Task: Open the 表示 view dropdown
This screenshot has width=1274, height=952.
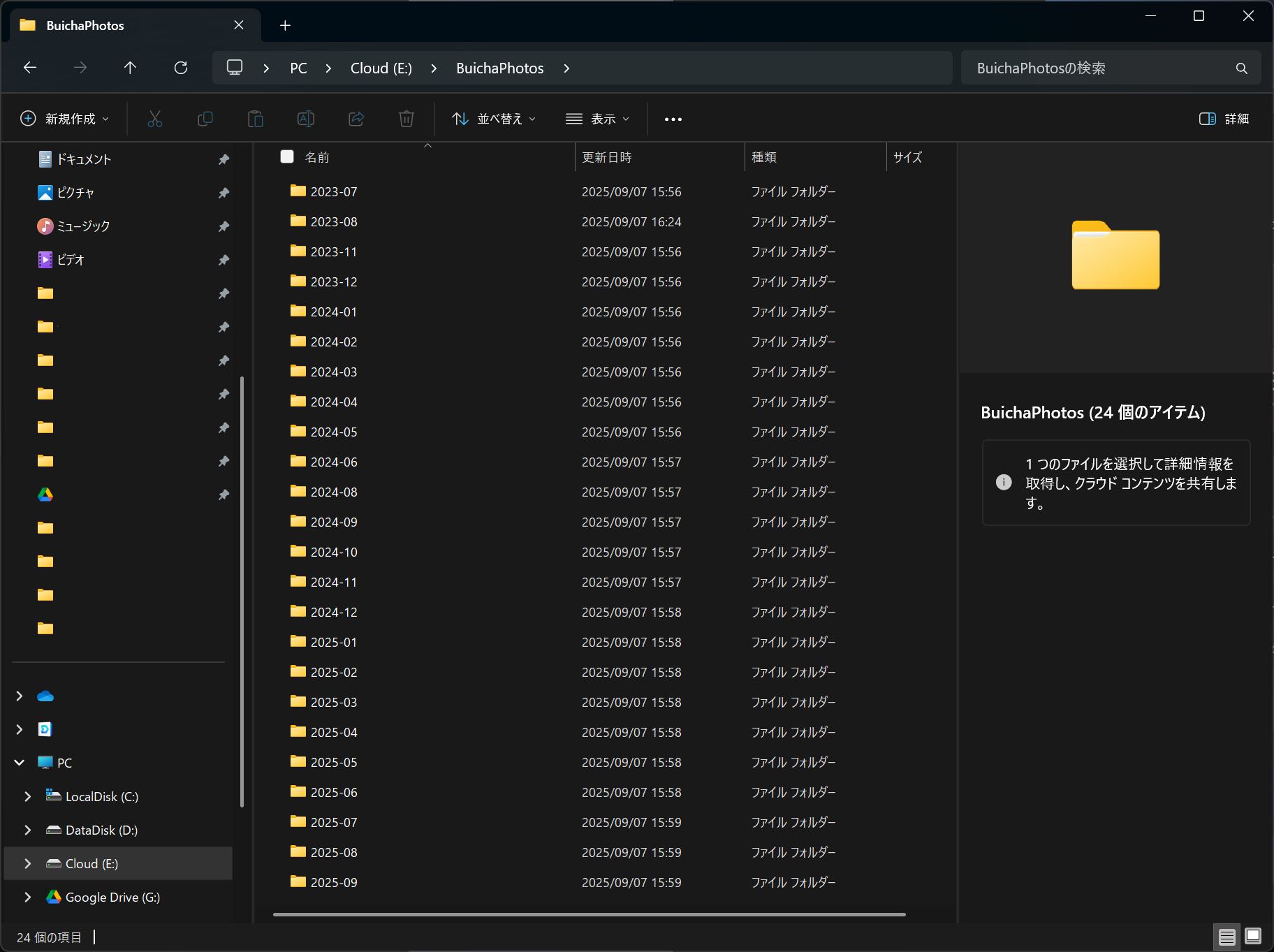Action: pyautogui.click(x=597, y=119)
